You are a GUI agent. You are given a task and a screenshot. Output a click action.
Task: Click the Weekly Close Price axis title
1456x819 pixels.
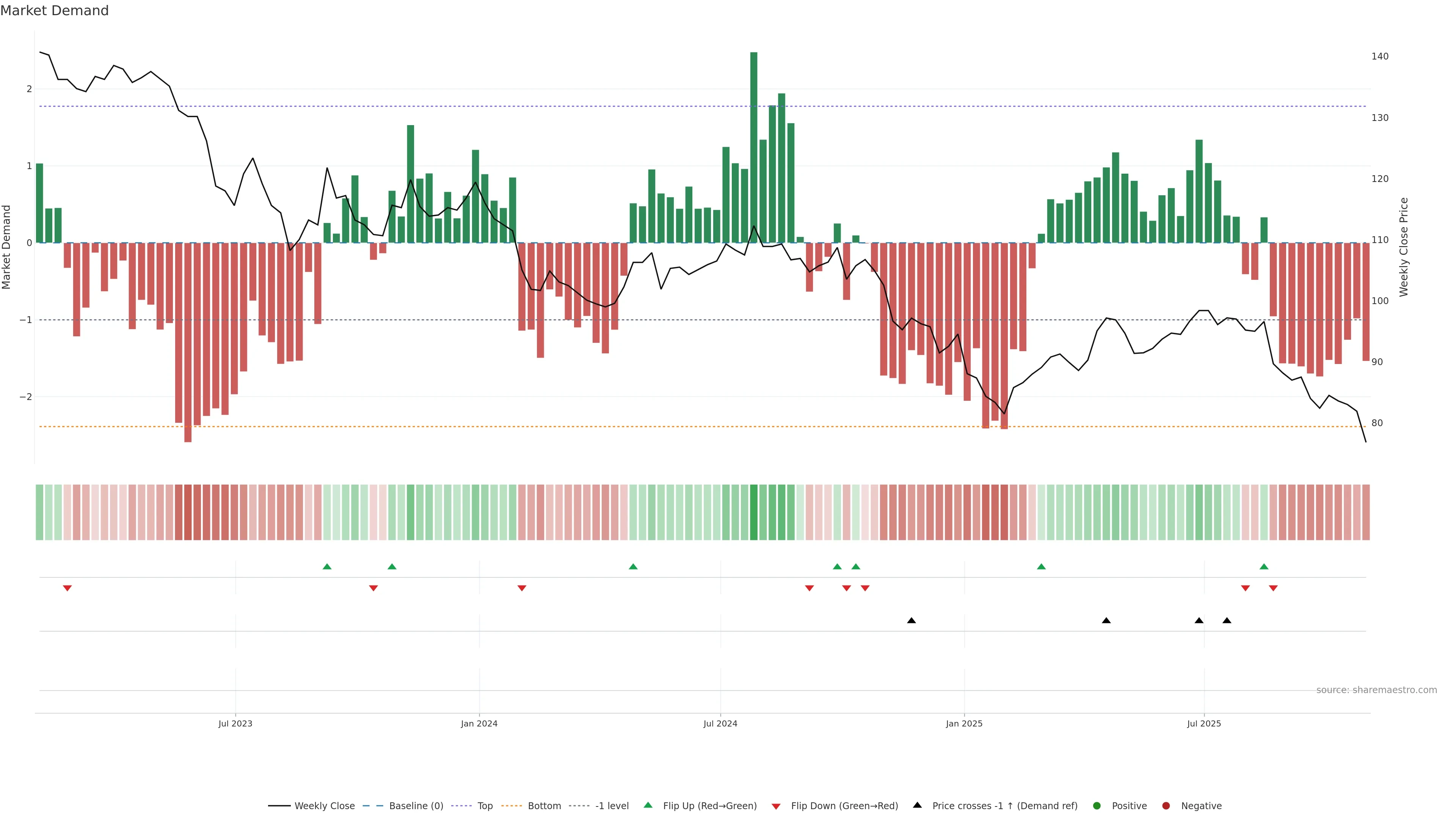coord(1403,247)
